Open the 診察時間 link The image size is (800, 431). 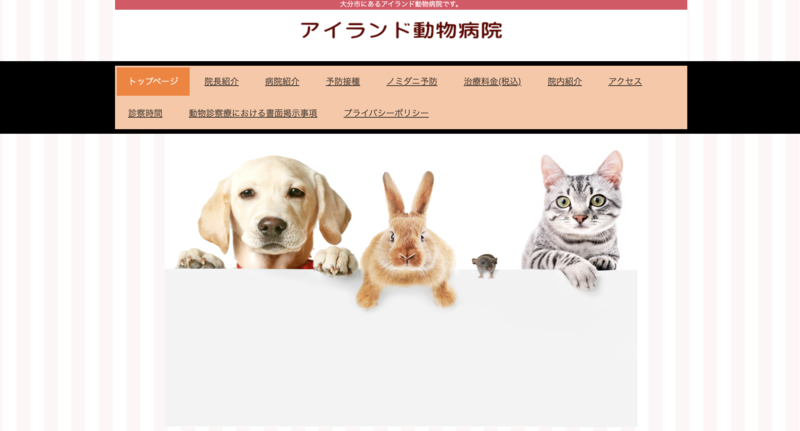click(x=145, y=113)
